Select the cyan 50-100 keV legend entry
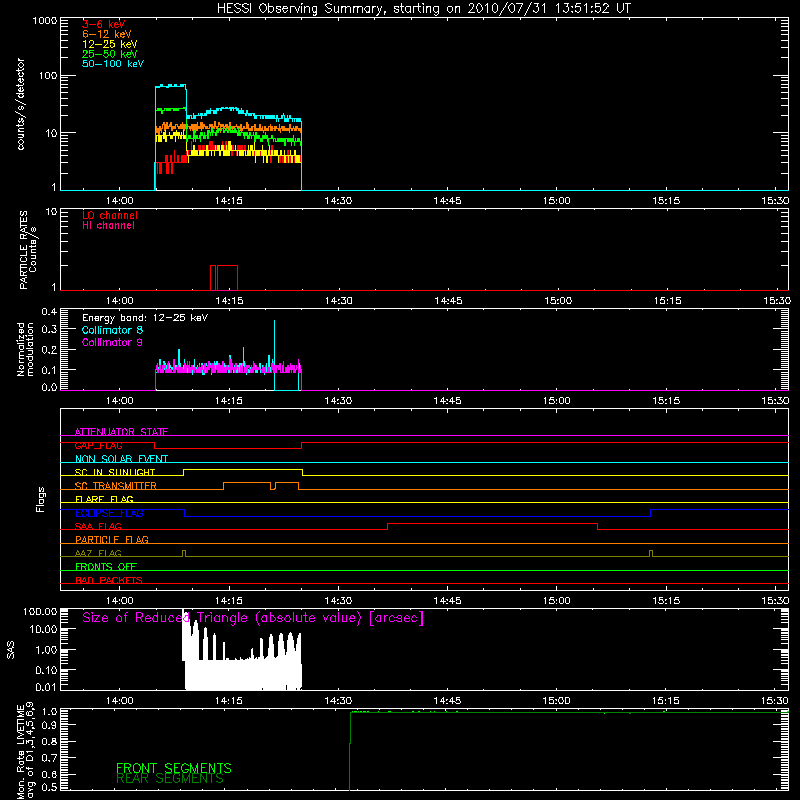The width and height of the screenshot is (800, 800). [x=113, y=64]
